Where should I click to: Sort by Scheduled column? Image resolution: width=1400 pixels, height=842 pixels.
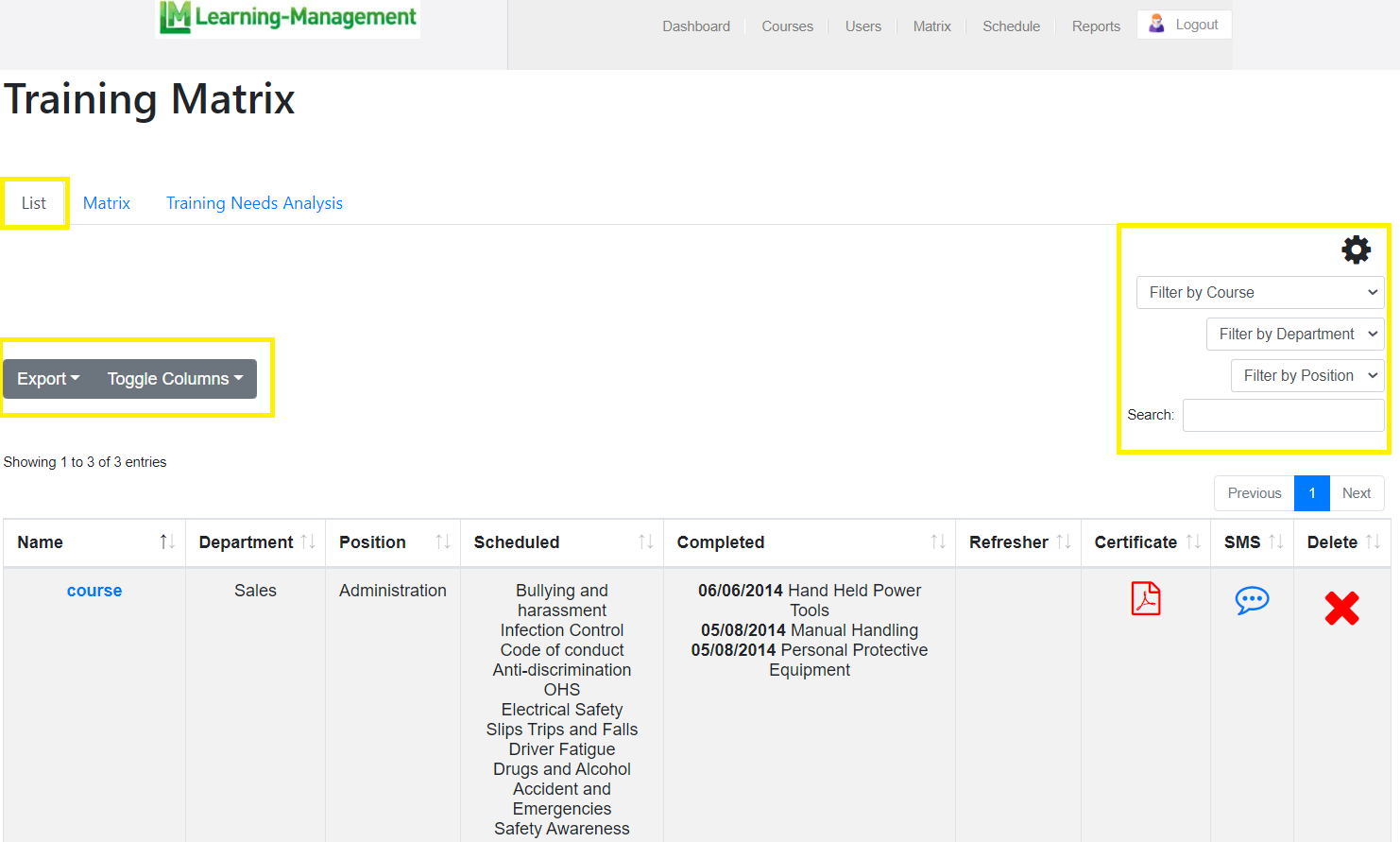click(645, 541)
